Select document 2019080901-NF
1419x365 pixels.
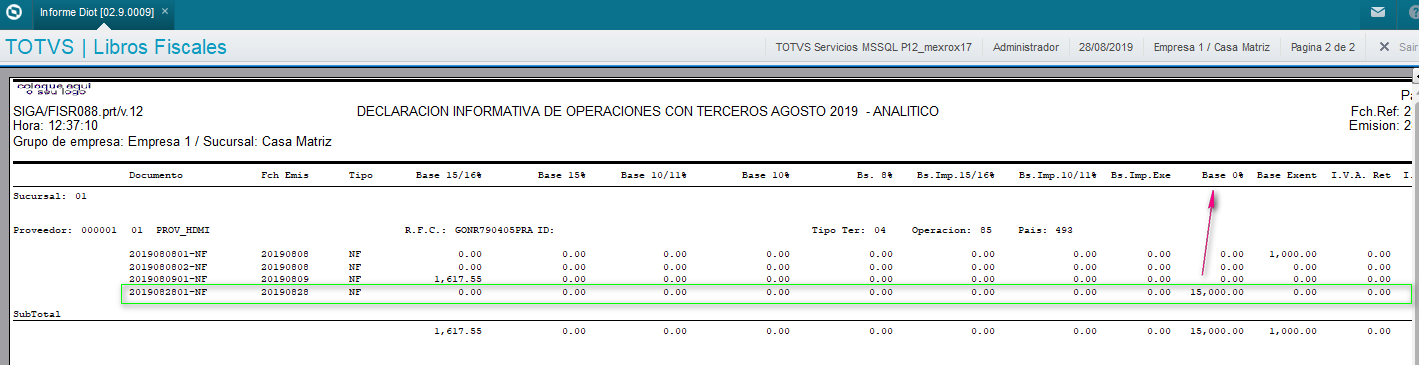[168, 279]
